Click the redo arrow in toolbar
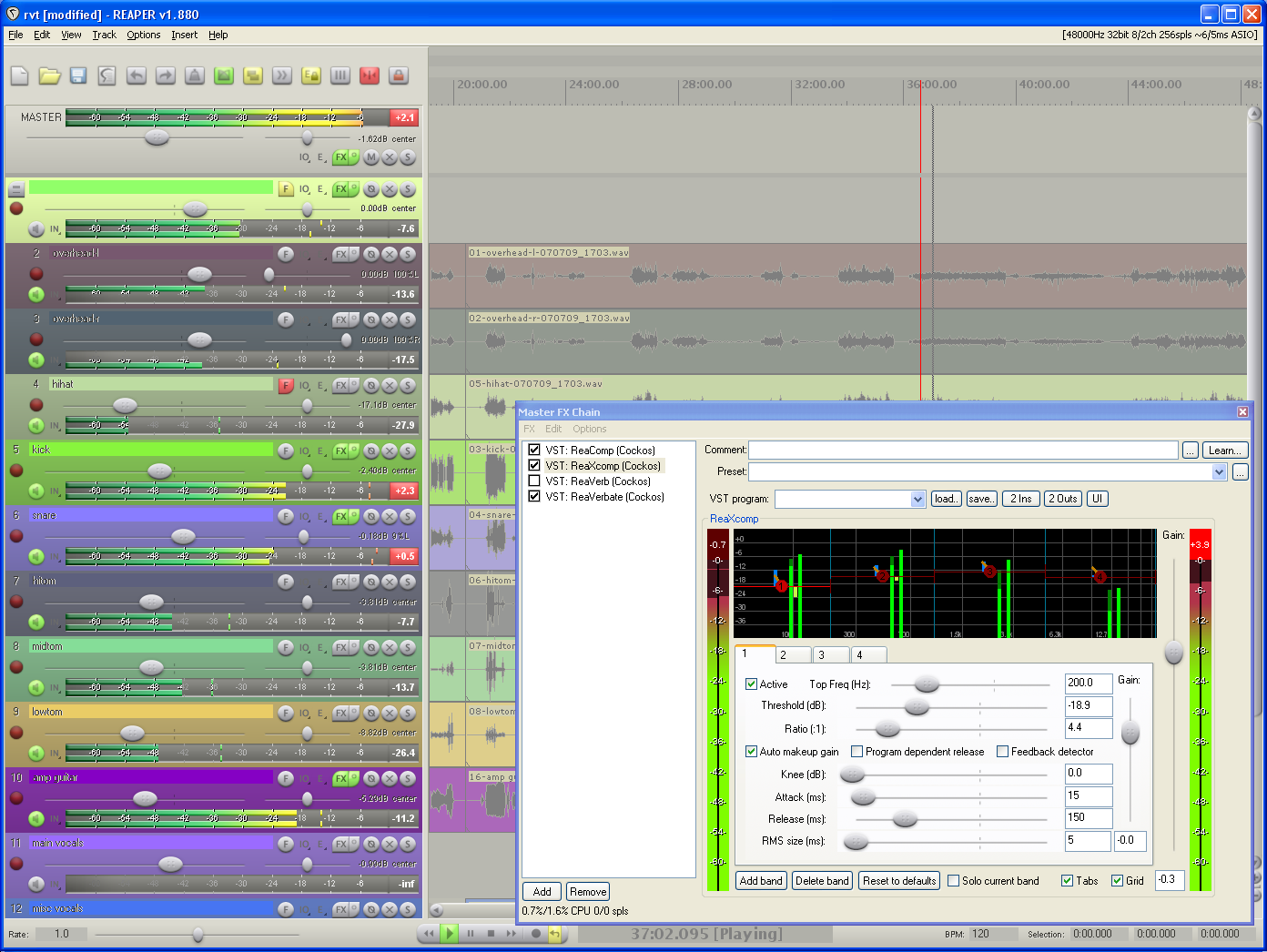 coord(166,76)
